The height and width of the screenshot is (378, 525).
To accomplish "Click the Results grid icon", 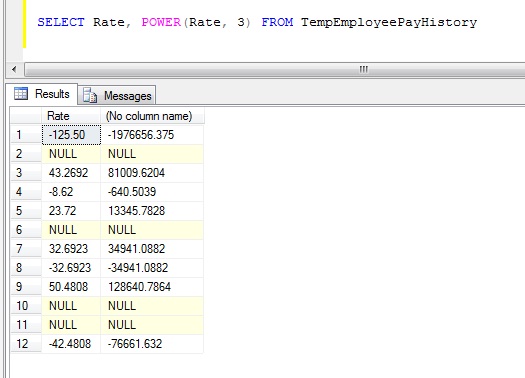I will pyautogui.click(x=21, y=93).
